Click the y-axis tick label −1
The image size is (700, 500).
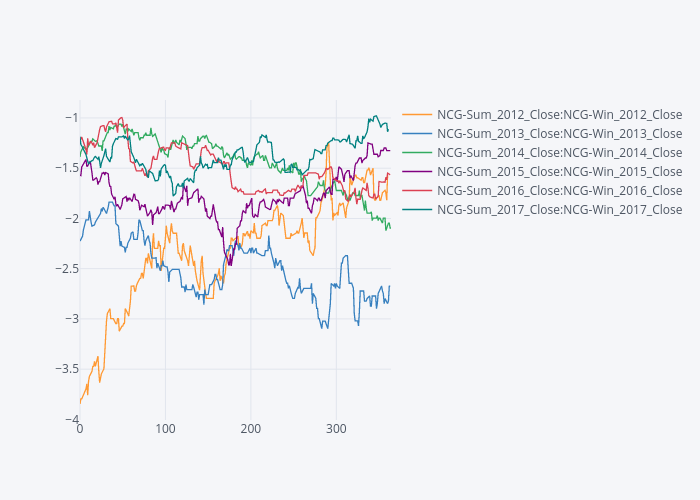pyautogui.click(x=70, y=117)
